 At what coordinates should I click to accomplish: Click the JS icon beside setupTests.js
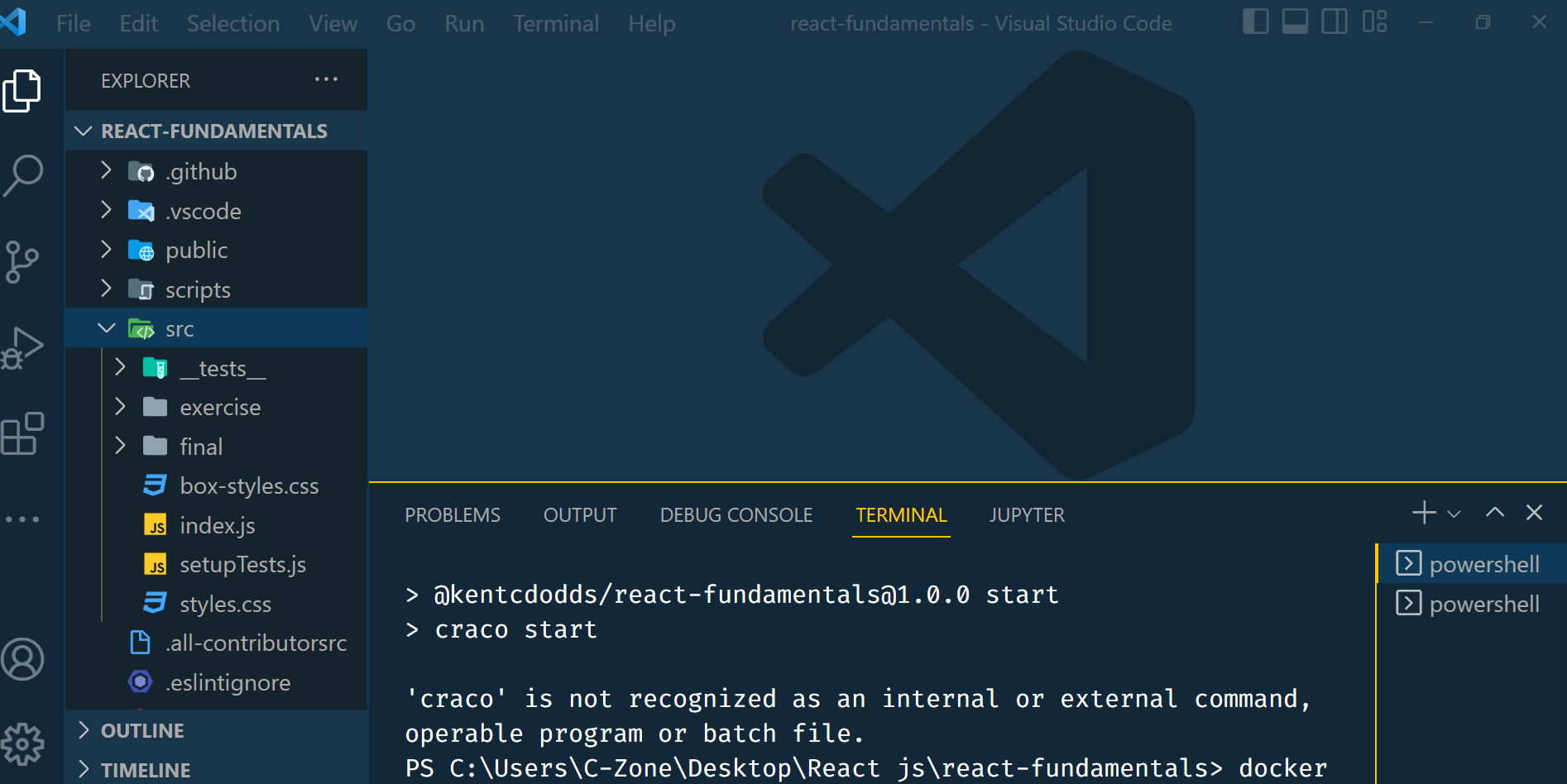click(x=156, y=565)
